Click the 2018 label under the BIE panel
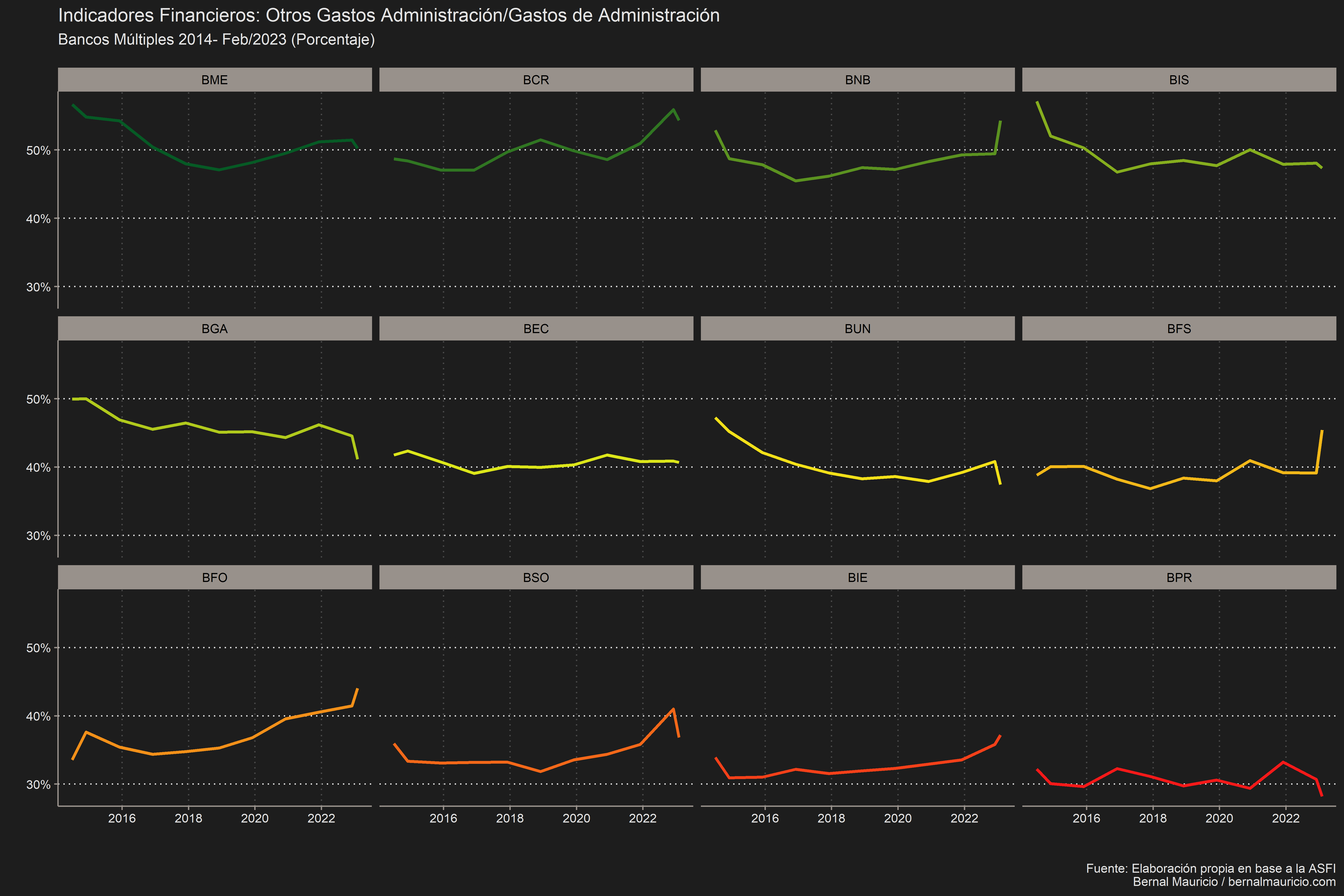Image resolution: width=1344 pixels, height=896 pixels. pos(831,818)
